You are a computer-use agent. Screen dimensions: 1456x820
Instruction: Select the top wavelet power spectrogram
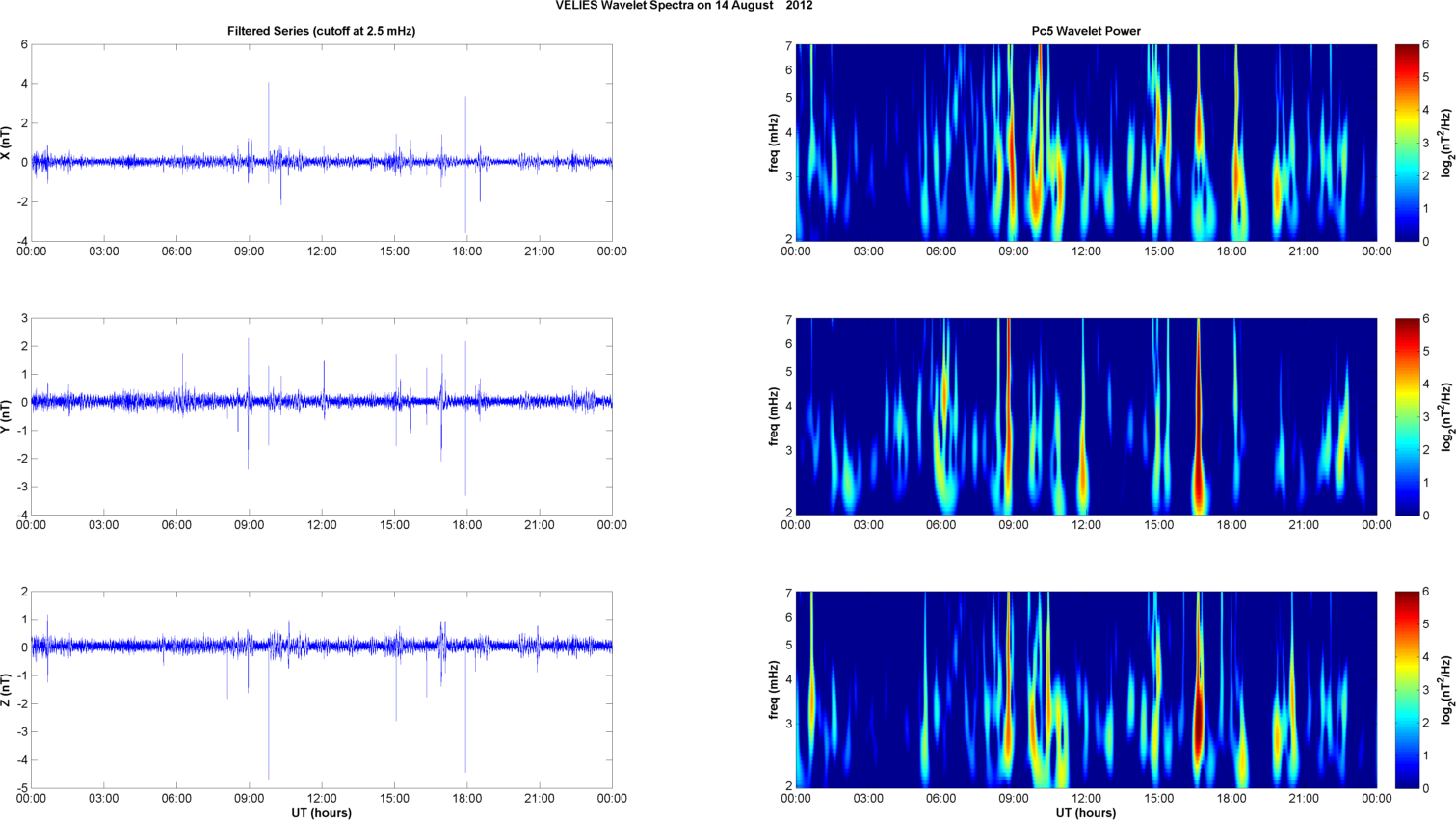coord(1086,143)
